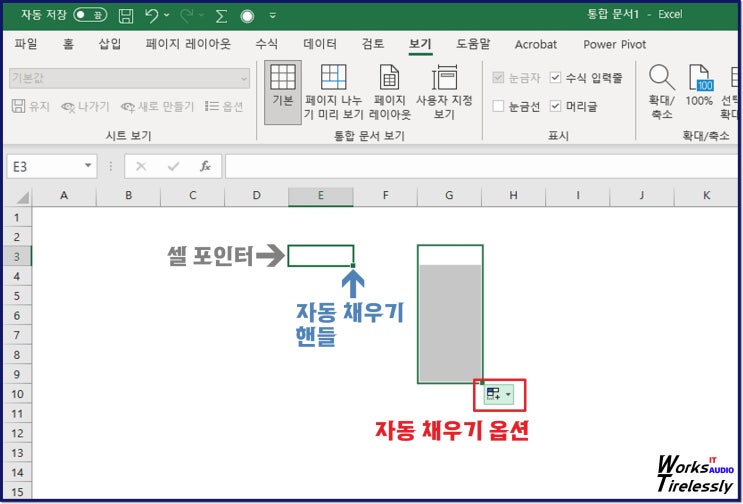Open the 파일 tab
This screenshot has width=743, height=504.
click(26, 44)
